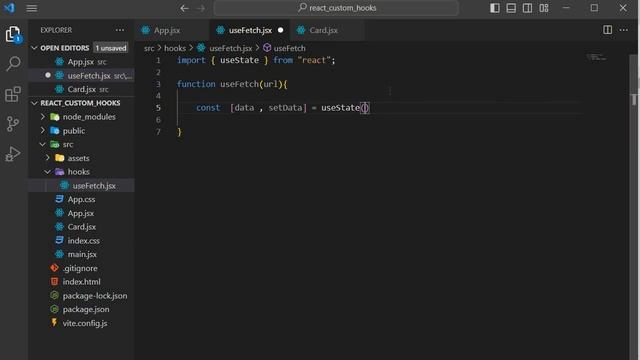
Task: Click the react_custom_hooks command center search box
Action: coord(336,8)
